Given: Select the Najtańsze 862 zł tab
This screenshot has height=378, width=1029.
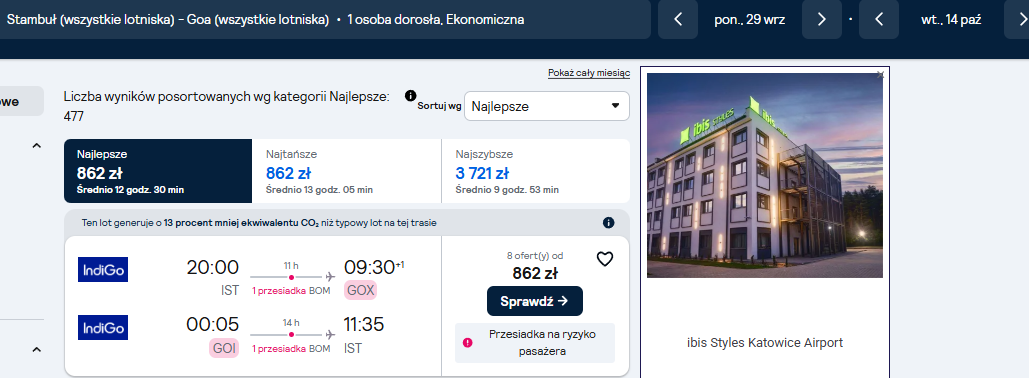Looking at the screenshot, I should pos(346,171).
